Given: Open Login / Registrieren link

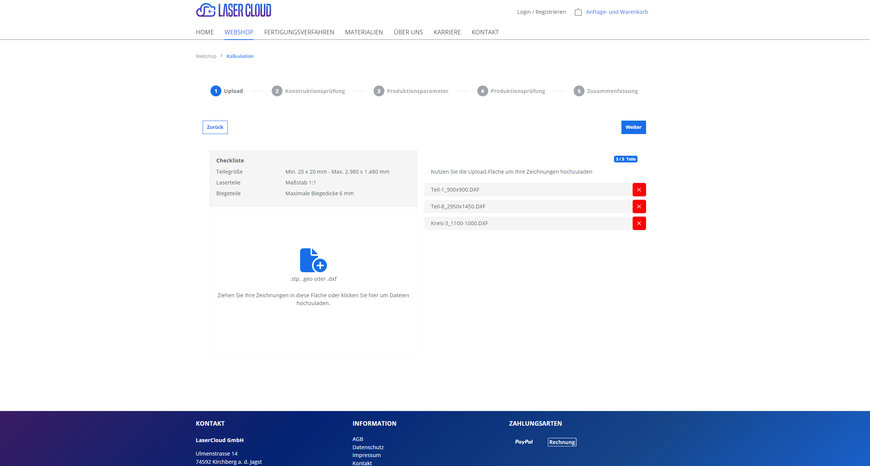Looking at the screenshot, I should pyautogui.click(x=542, y=12).
